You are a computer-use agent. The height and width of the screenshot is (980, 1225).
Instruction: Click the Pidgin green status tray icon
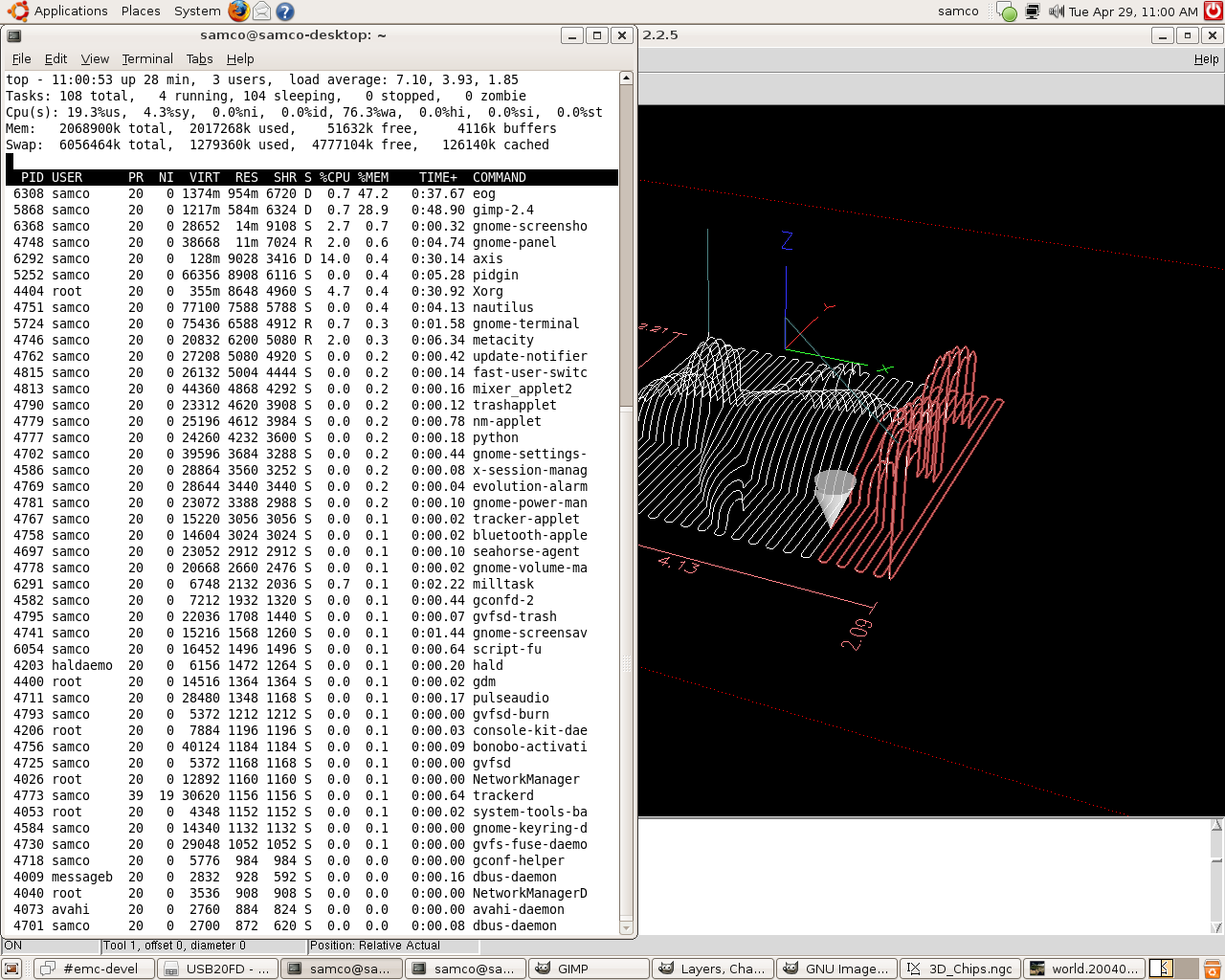(x=1007, y=11)
